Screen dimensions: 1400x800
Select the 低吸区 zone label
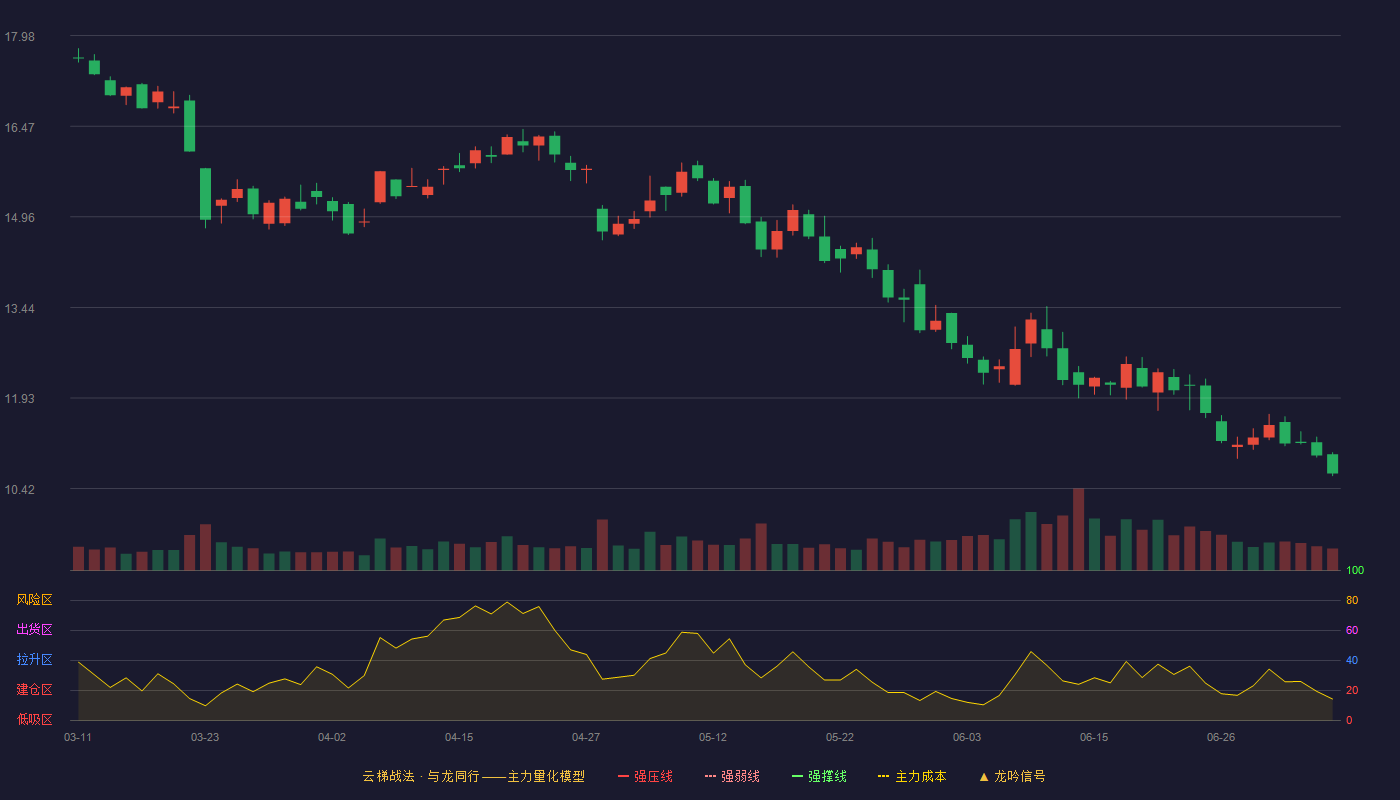coord(34,719)
